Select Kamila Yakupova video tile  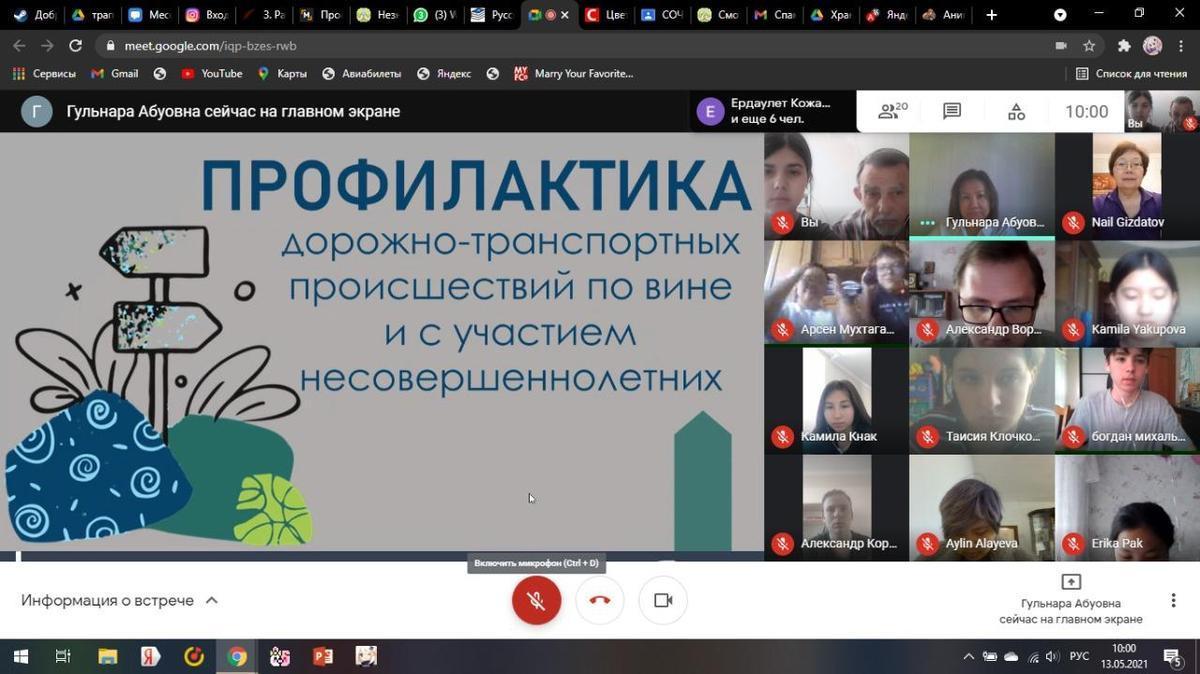point(1127,294)
